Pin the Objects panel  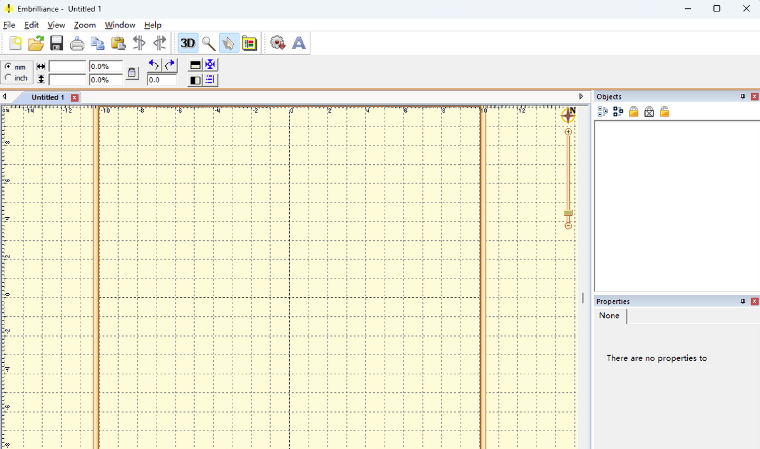pos(743,96)
